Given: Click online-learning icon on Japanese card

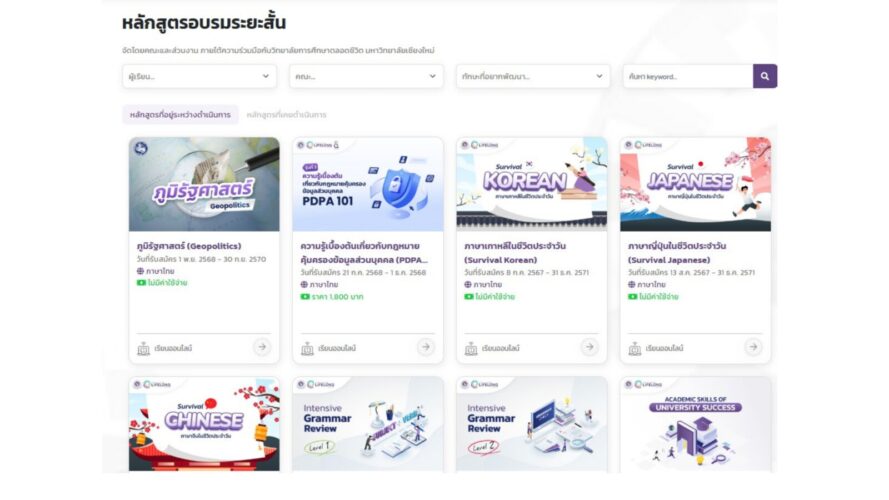Looking at the screenshot, I should pyautogui.click(x=635, y=348).
